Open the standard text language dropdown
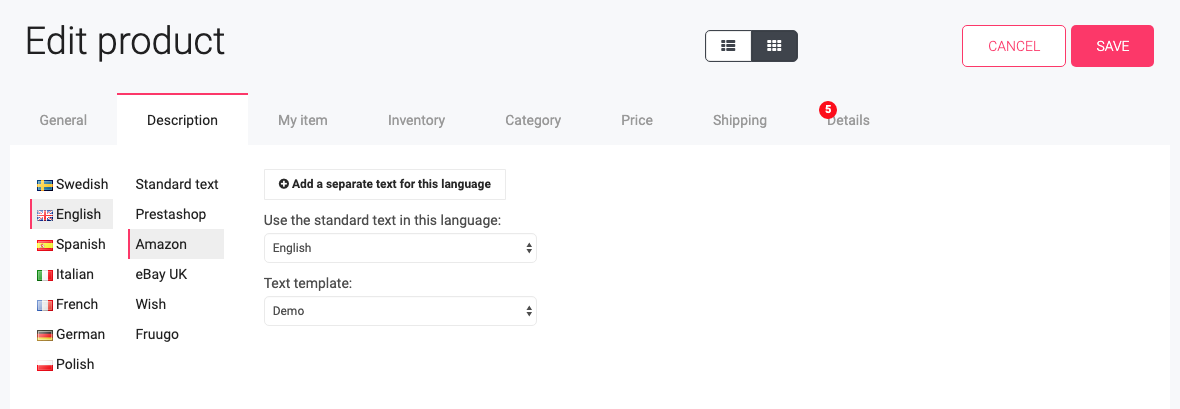 pos(400,248)
